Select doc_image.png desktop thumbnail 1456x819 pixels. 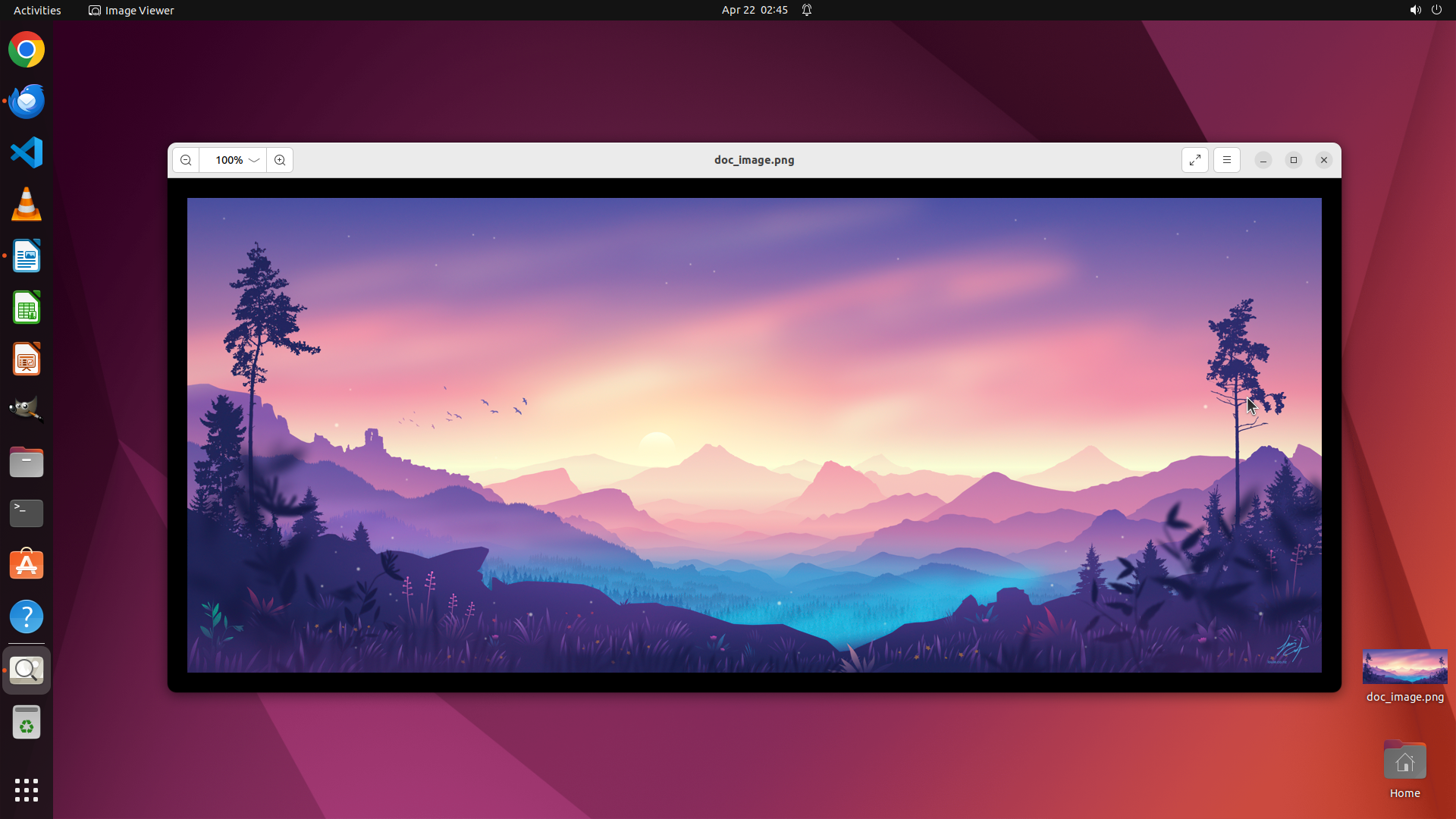[1404, 667]
